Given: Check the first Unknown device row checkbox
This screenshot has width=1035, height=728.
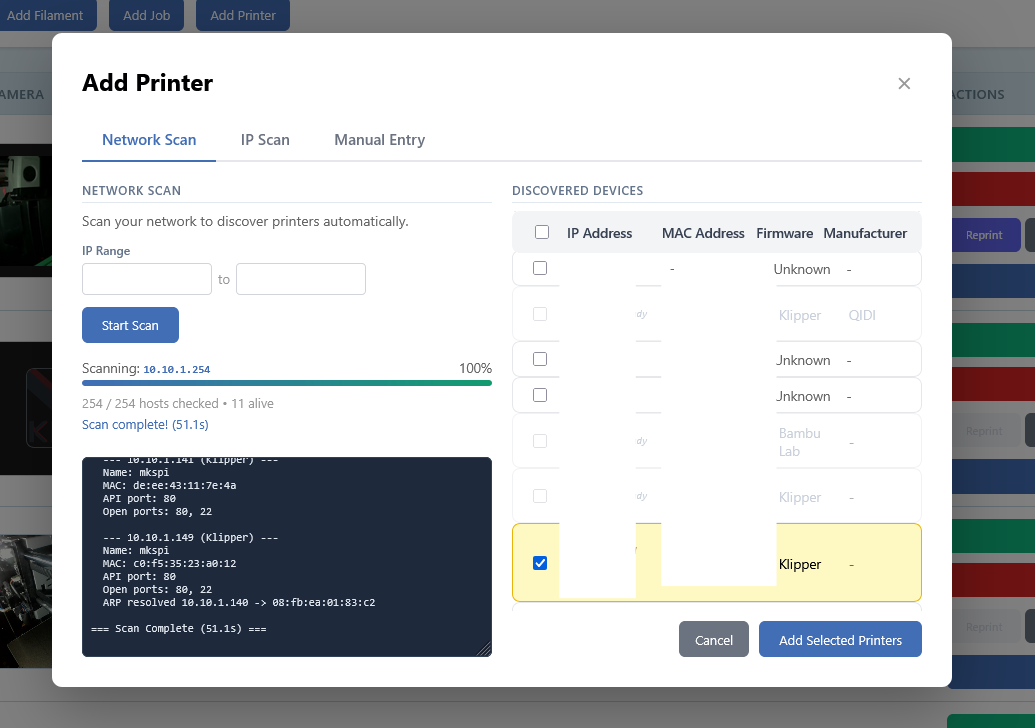Looking at the screenshot, I should [540, 268].
